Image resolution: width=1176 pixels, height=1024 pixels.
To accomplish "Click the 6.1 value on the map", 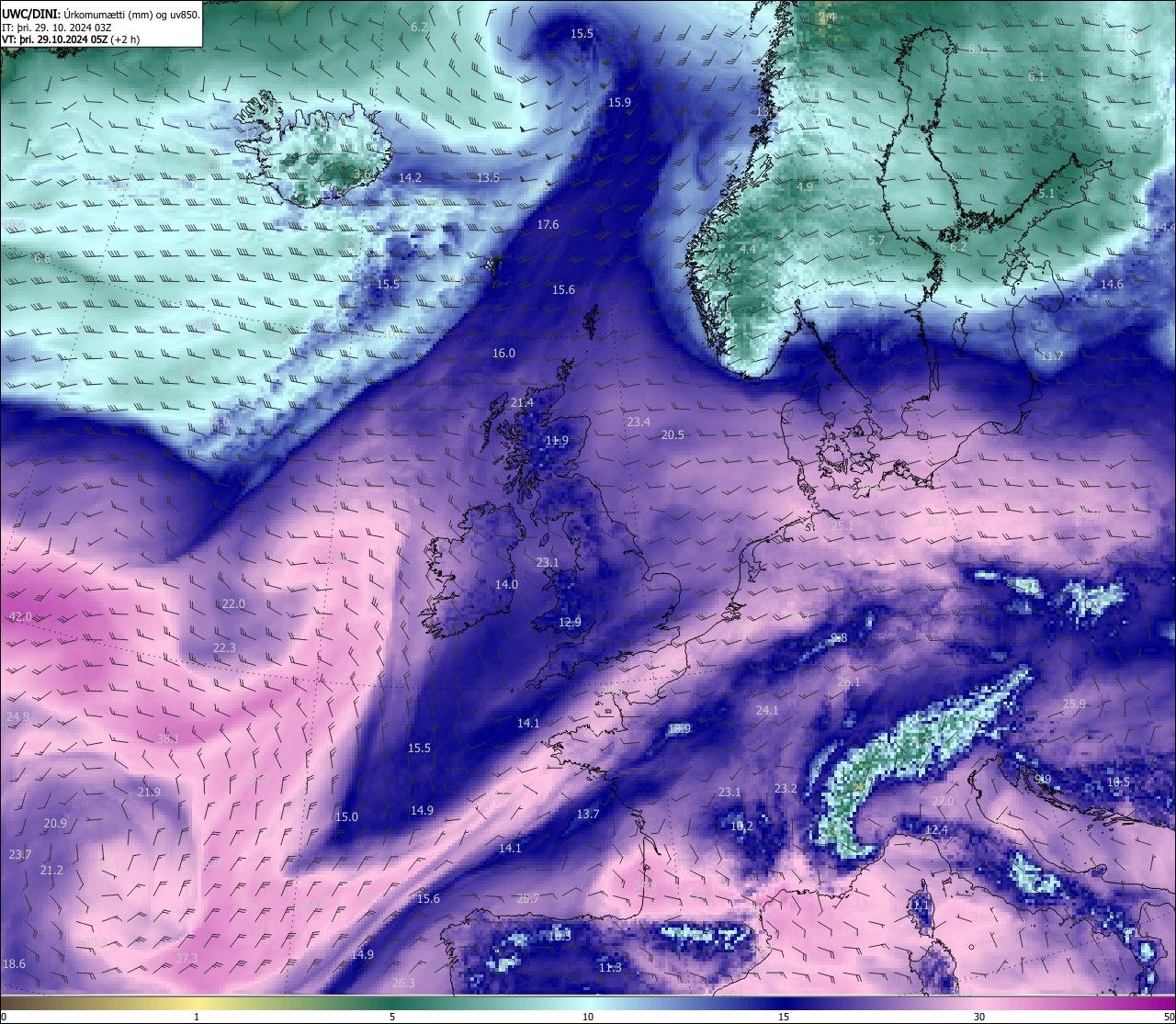I will tap(1036, 76).
